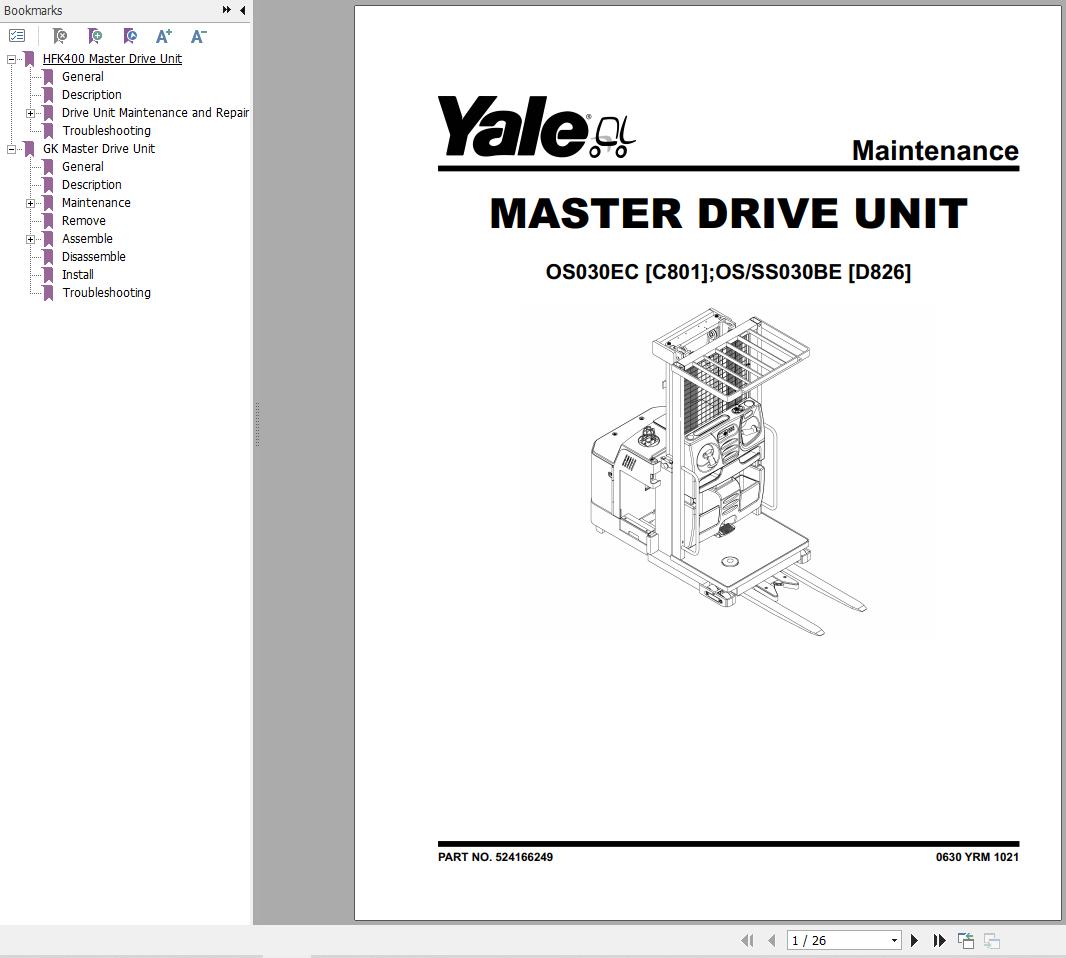Open GK Master Drive Unit bookmark
The height and width of the screenshot is (958, 1066).
coord(99,148)
